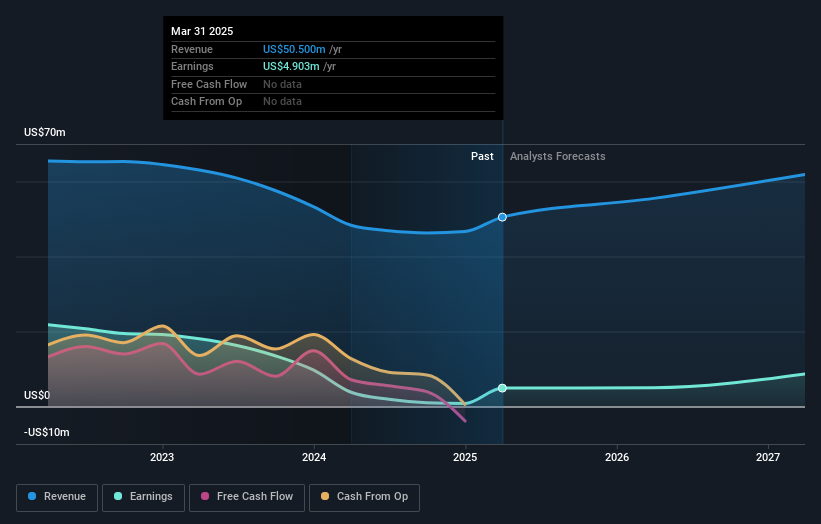
Task: Toggle the Earnings legend series
Action: tap(143, 497)
